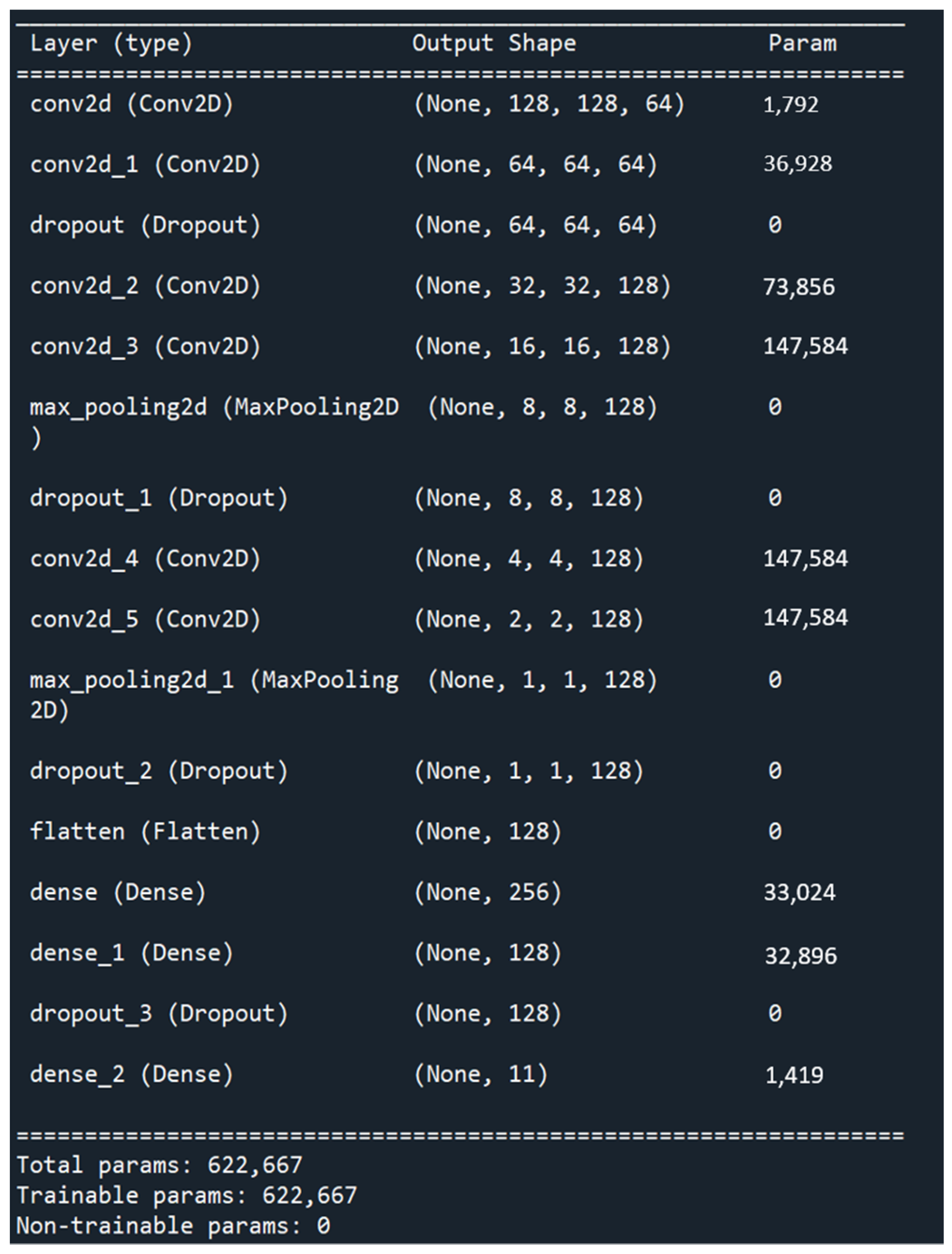
Task: Select the max_pooling2d (MaxPooling2D) layer name
Action: 213,408
